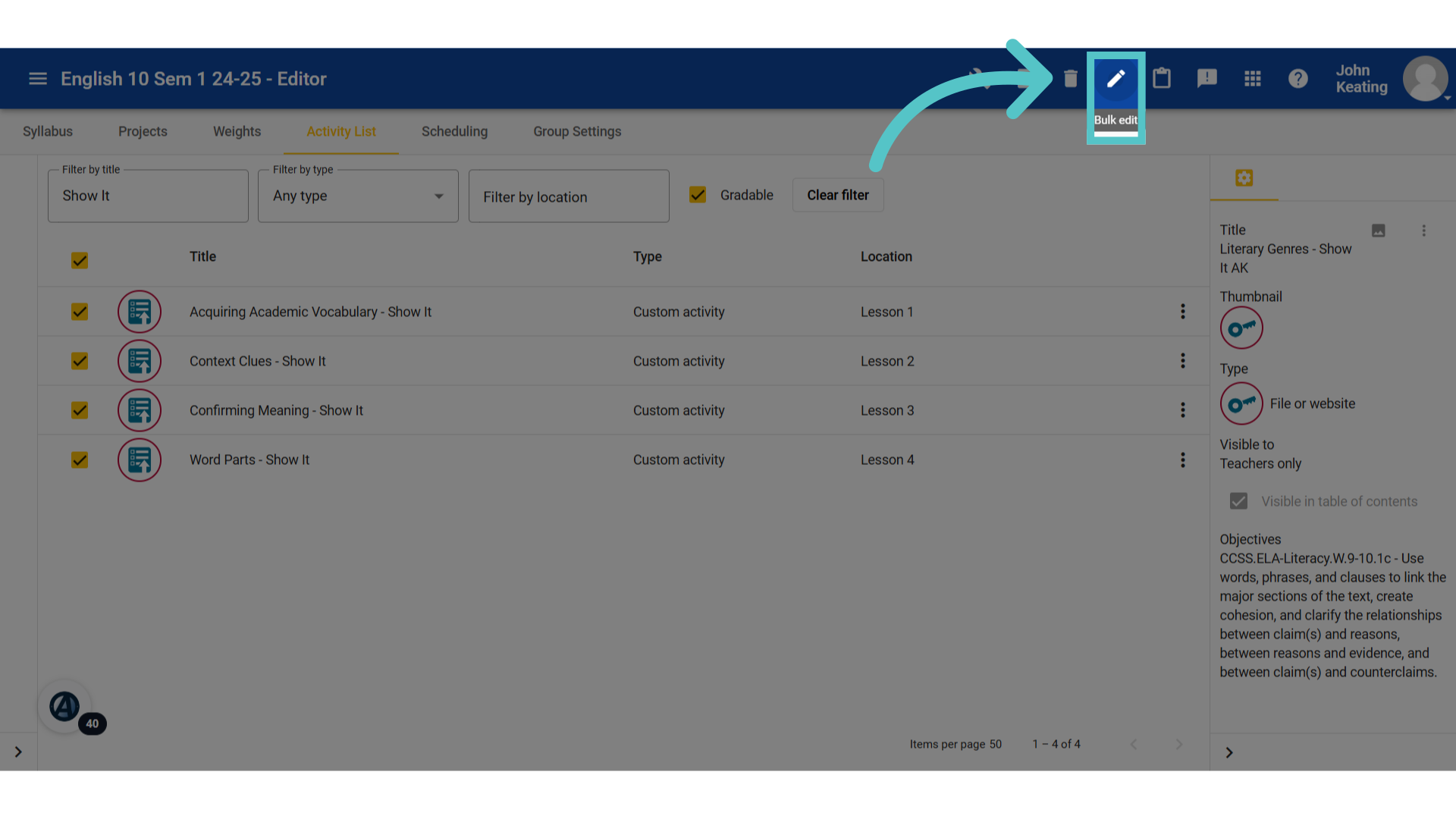This screenshot has width=1456, height=819.
Task: Open more options for Confirming Meaning row
Action: click(x=1182, y=410)
